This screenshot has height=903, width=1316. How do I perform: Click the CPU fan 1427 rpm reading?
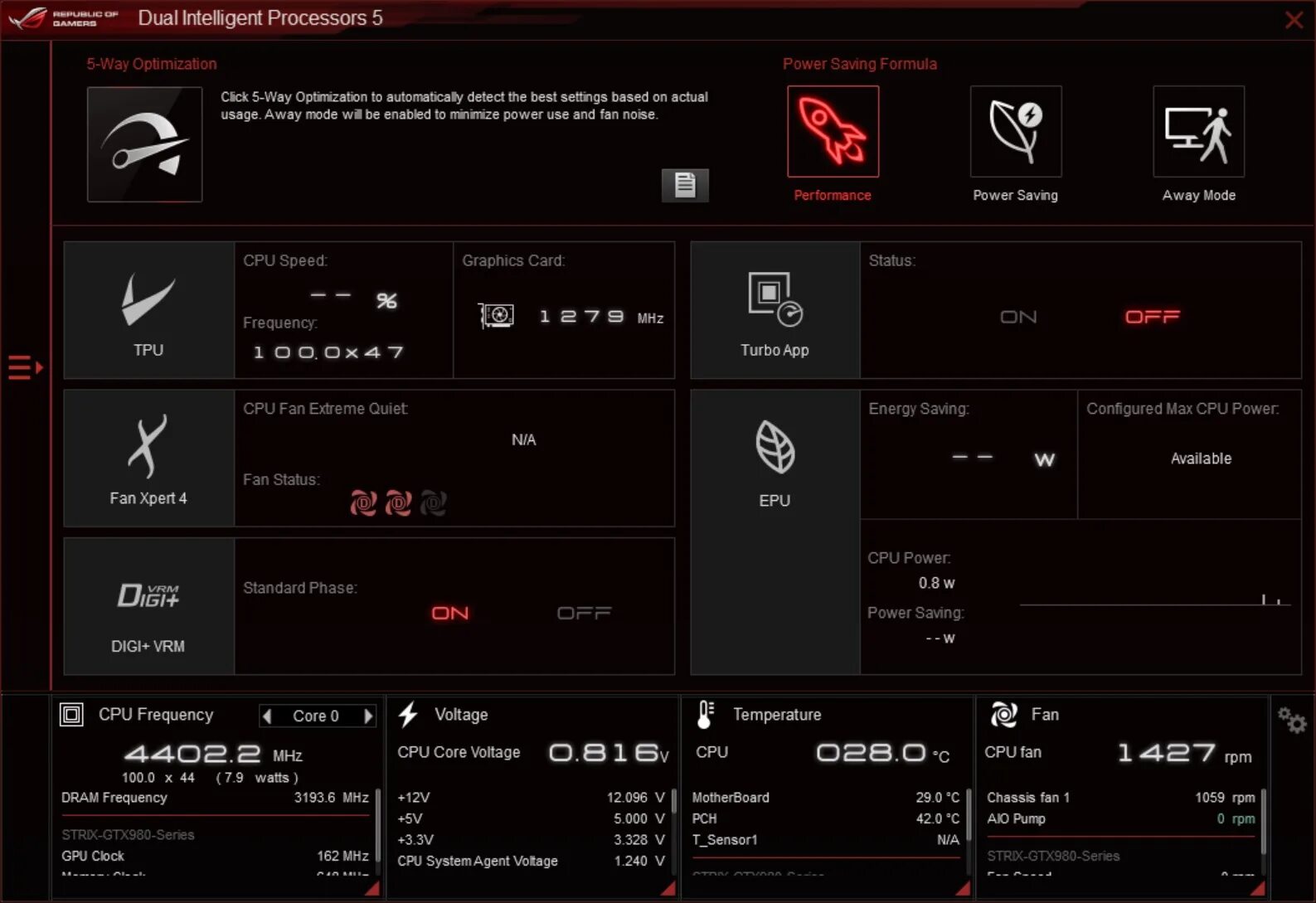pos(1184,753)
